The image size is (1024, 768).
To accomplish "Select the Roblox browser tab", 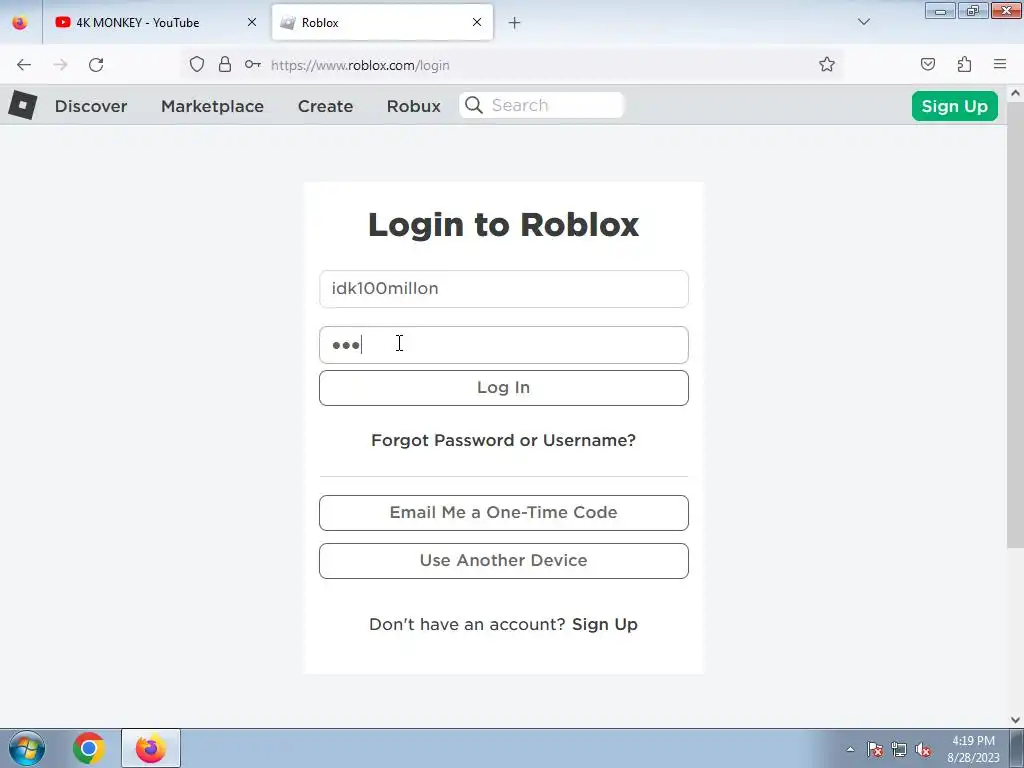I will click(382, 23).
